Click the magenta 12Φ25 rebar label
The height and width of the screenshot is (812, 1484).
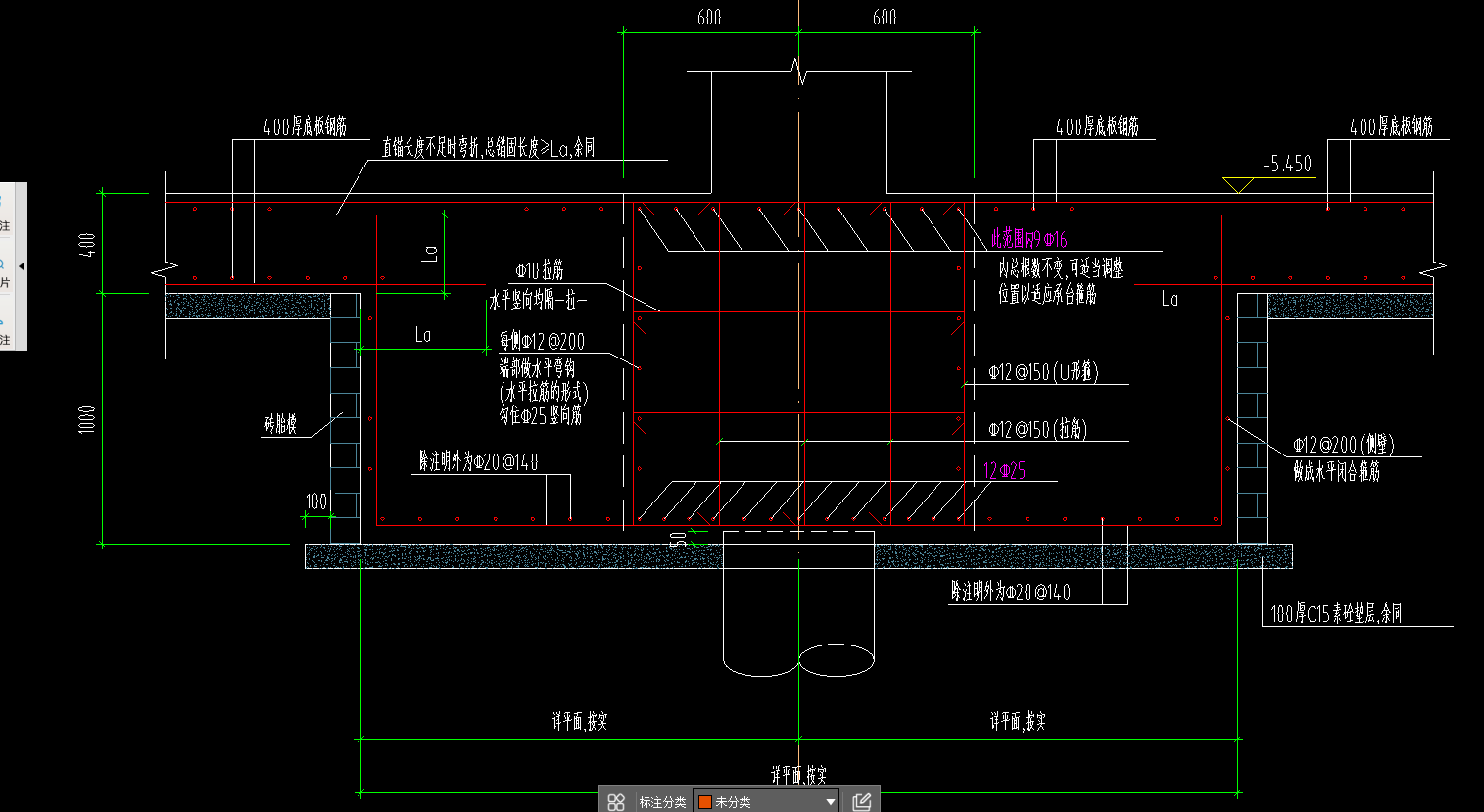pyautogui.click(x=1004, y=471)
